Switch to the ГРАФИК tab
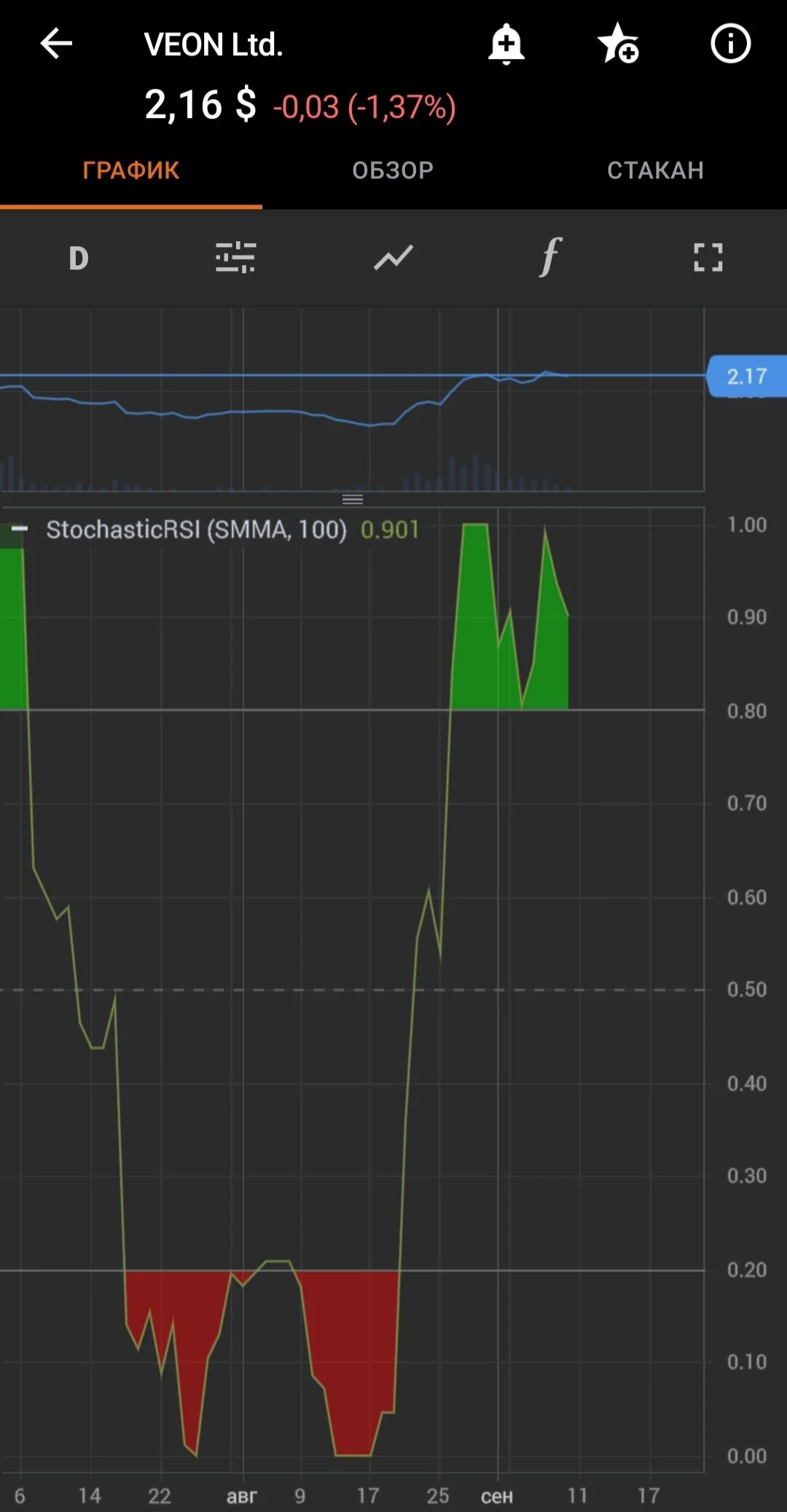 tap(131, 170)
